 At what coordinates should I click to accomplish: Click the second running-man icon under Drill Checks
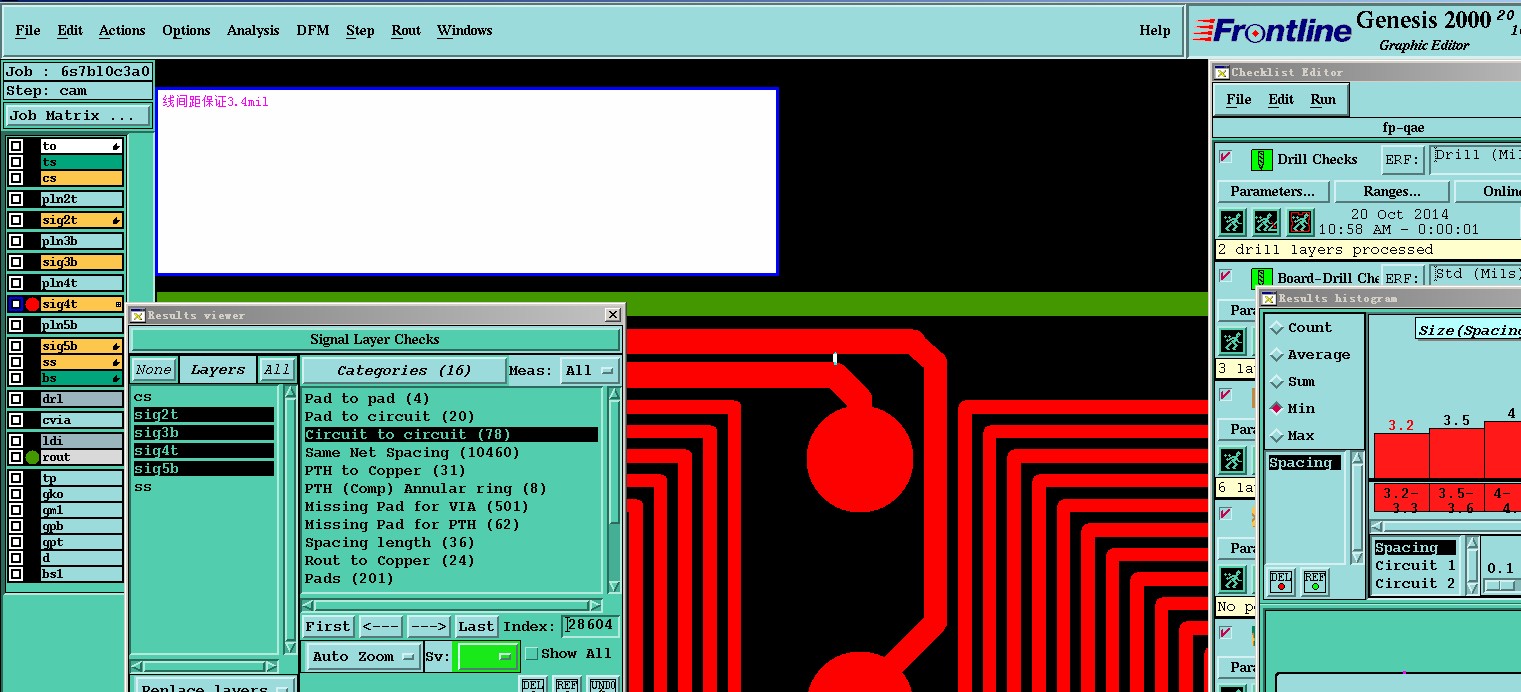pos(1266,222)
